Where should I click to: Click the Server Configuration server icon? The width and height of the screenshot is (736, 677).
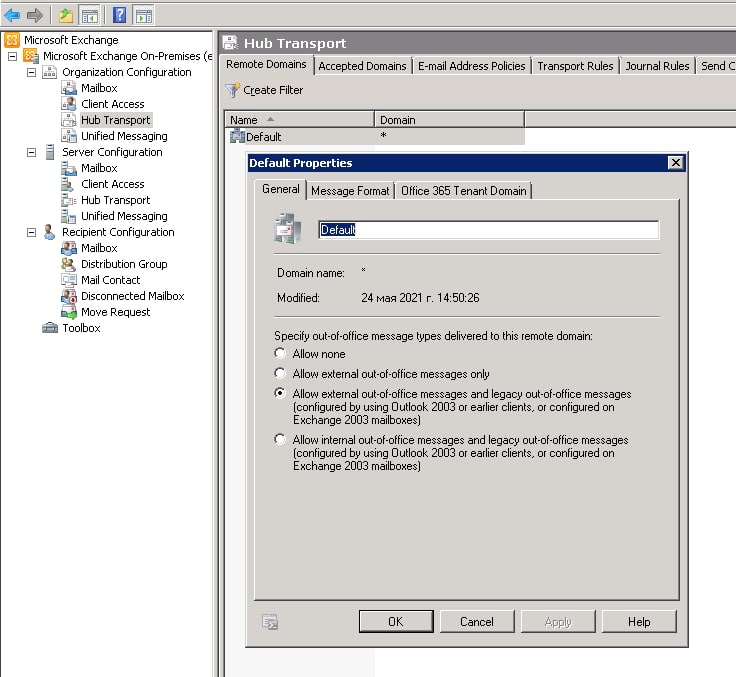coord(49,152)
